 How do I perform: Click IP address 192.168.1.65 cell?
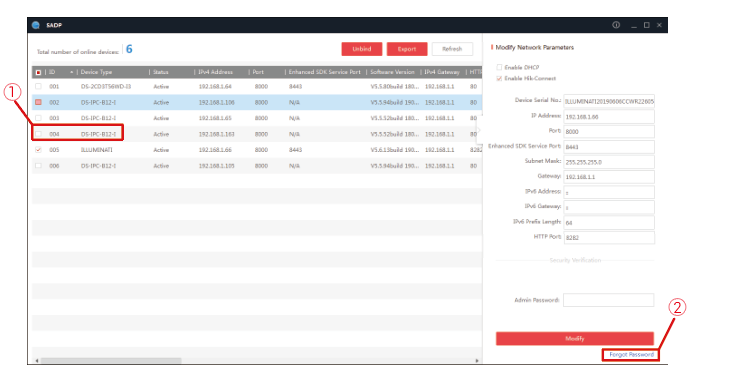click(215, 118)
